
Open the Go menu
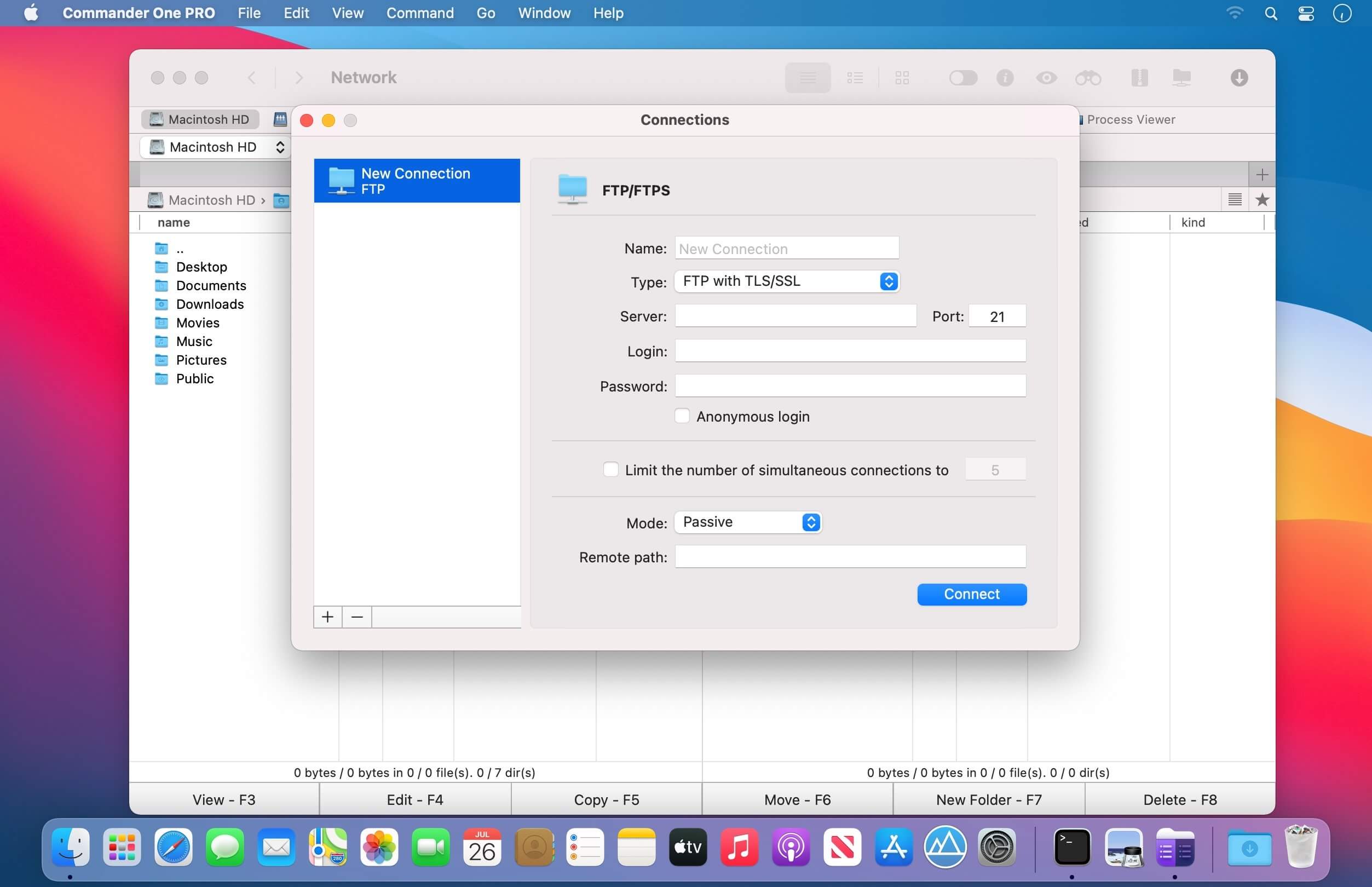coord(486,13)
